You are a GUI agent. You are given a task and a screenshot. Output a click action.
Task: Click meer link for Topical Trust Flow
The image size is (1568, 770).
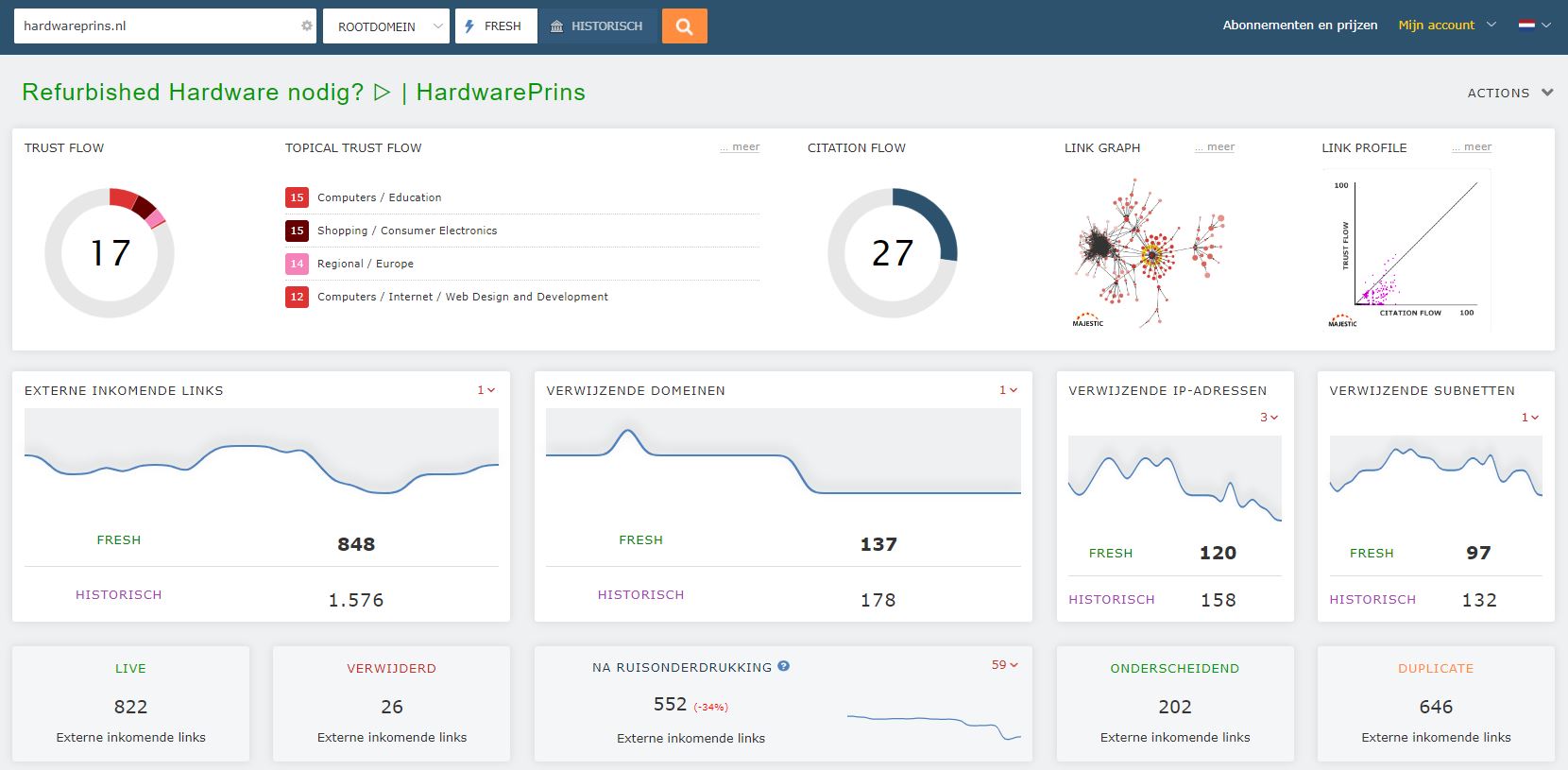click(x=741, y=147)
